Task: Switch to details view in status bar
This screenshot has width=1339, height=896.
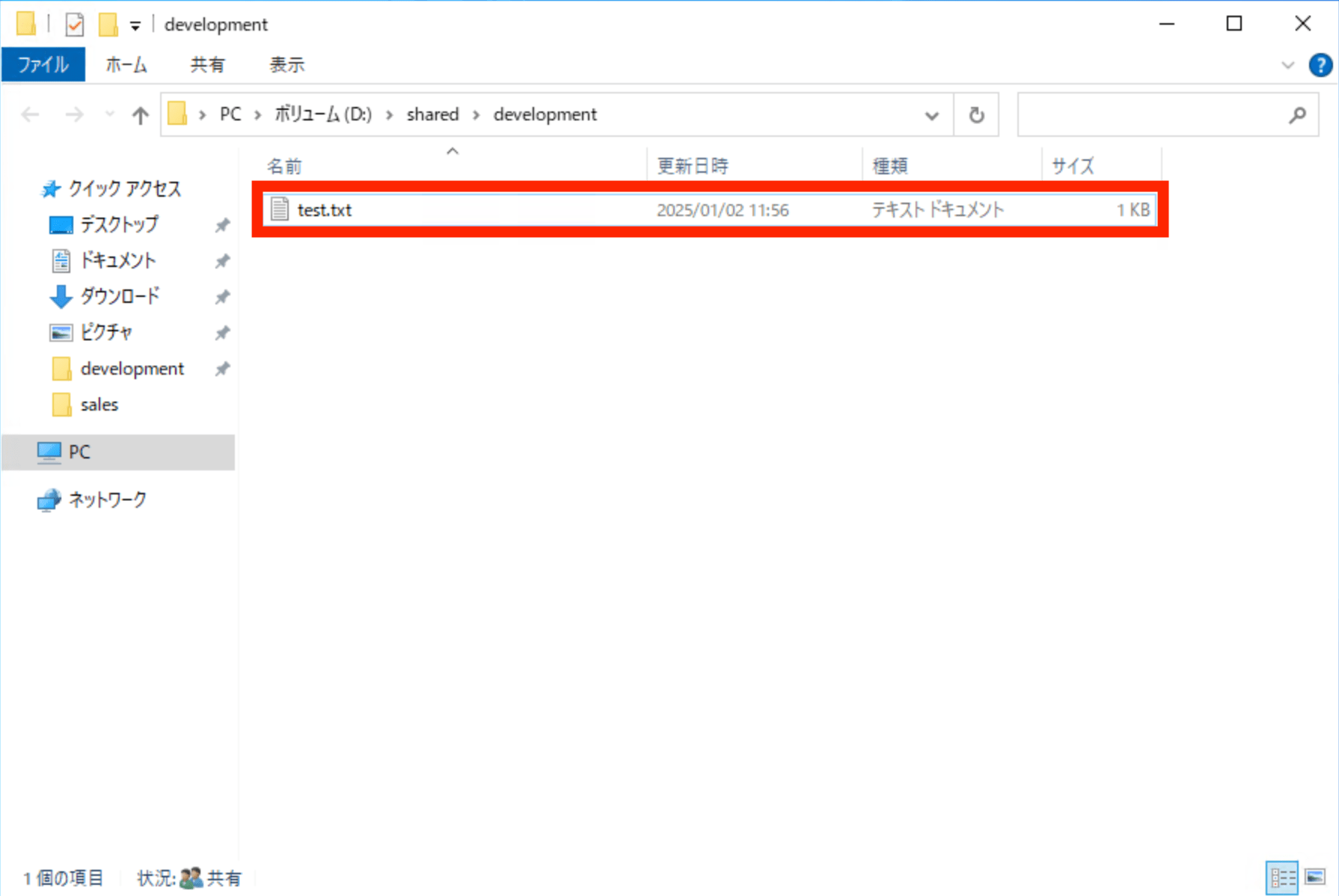Action: click(x=1282, y=877)
